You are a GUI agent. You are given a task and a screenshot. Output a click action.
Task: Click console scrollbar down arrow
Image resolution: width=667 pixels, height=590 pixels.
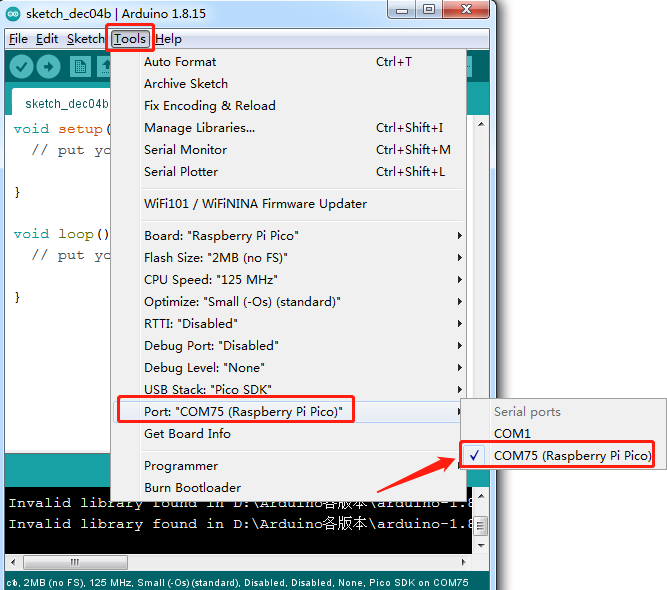[481, 545]
